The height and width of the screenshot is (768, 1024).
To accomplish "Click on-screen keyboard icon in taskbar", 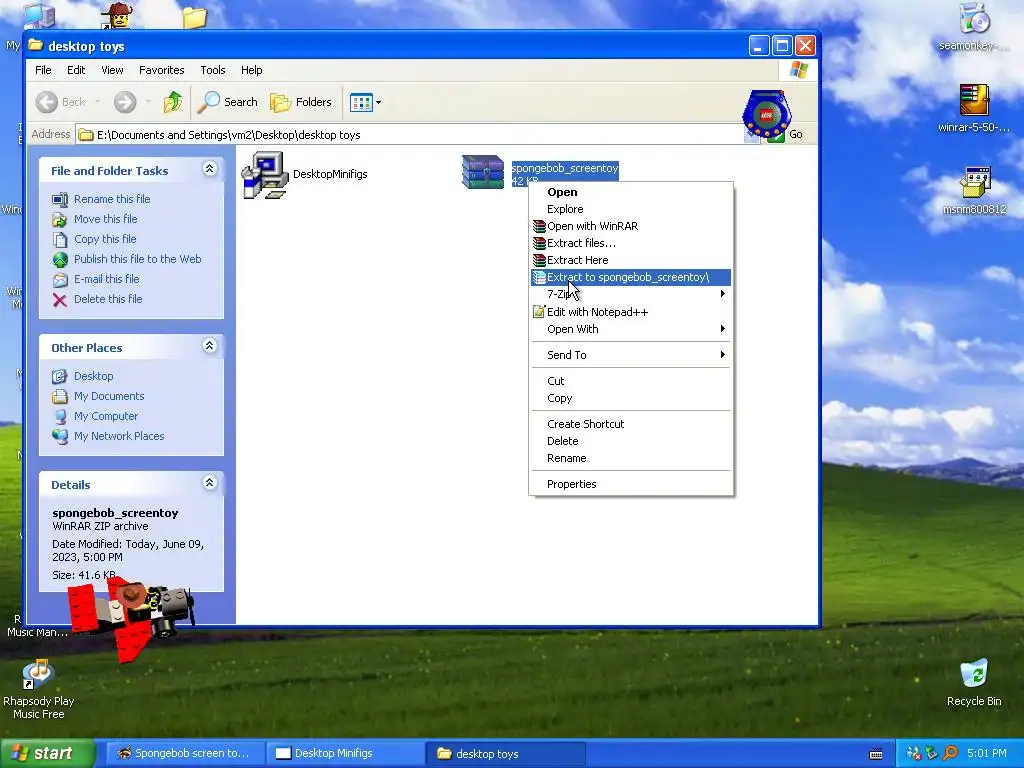I will tap(876, 754).
